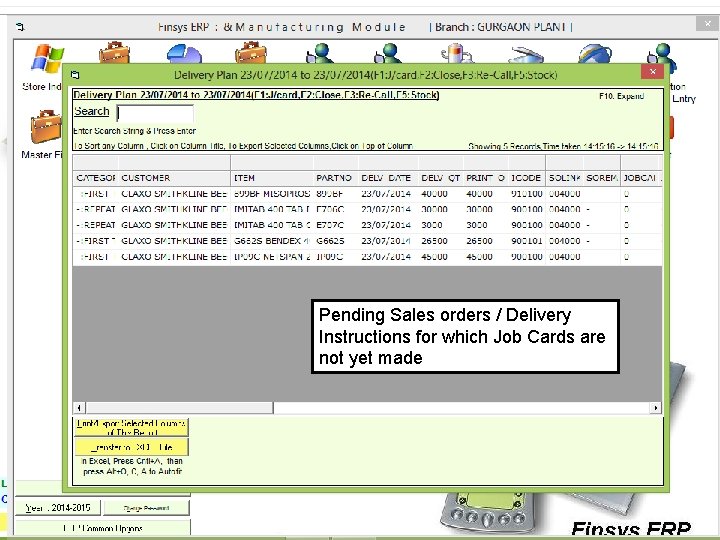Close the Delivery Plan dialog

coord(652,72)
